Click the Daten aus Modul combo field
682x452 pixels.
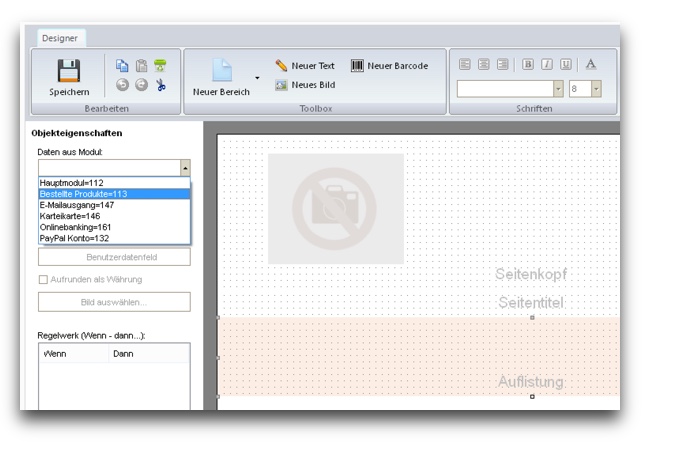109,168
